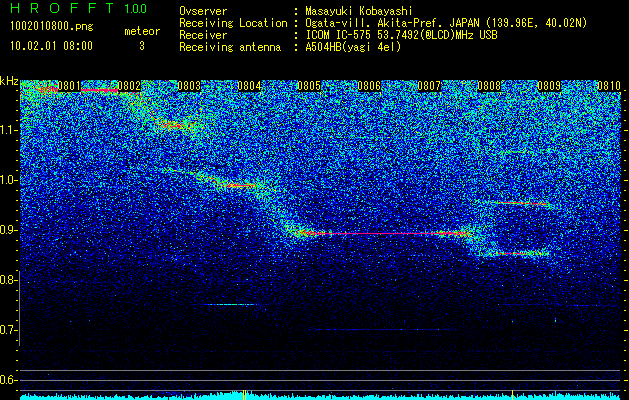Click the 1.1 frequency axis label

[9, 130]
